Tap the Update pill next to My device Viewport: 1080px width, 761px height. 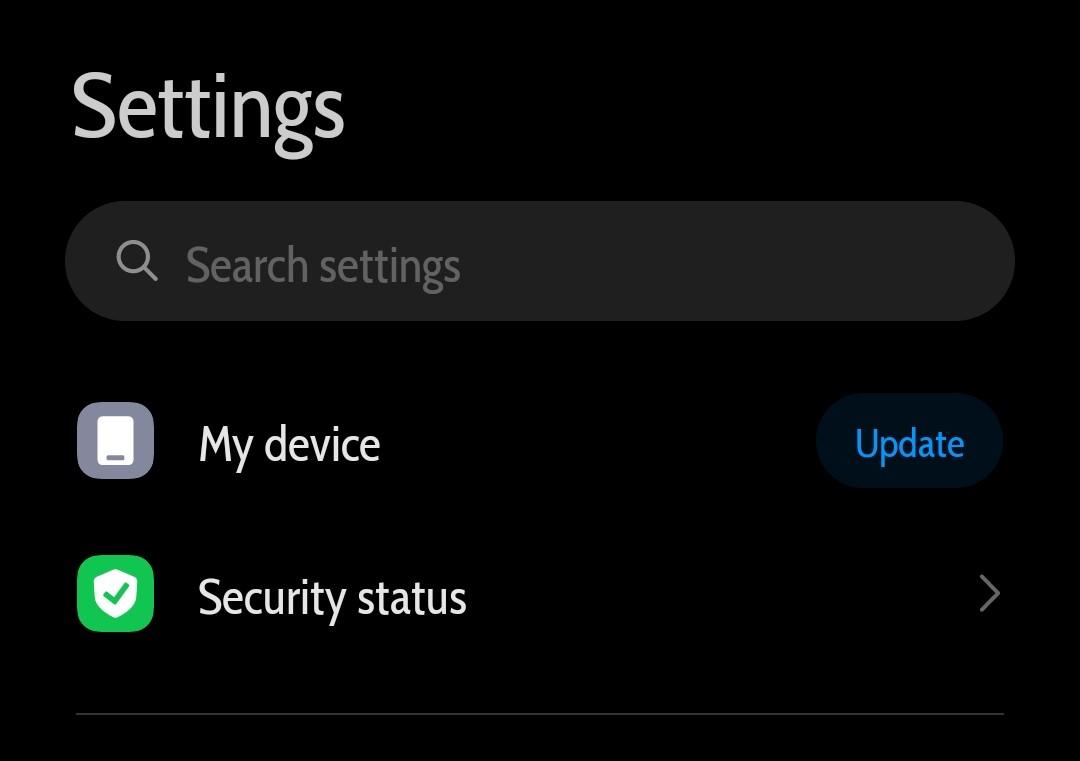909,441
